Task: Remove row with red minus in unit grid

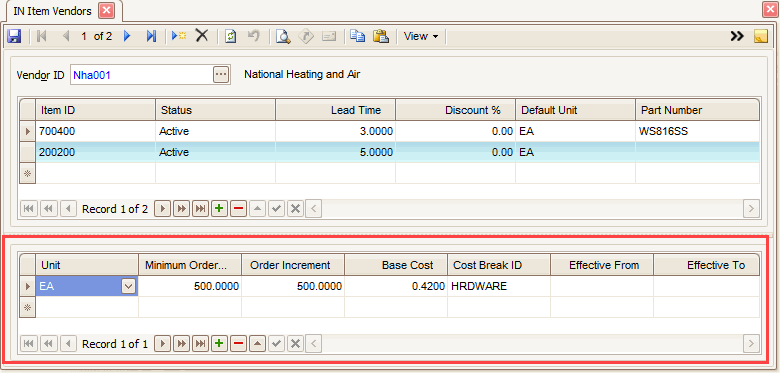Action: pos(238,344)
